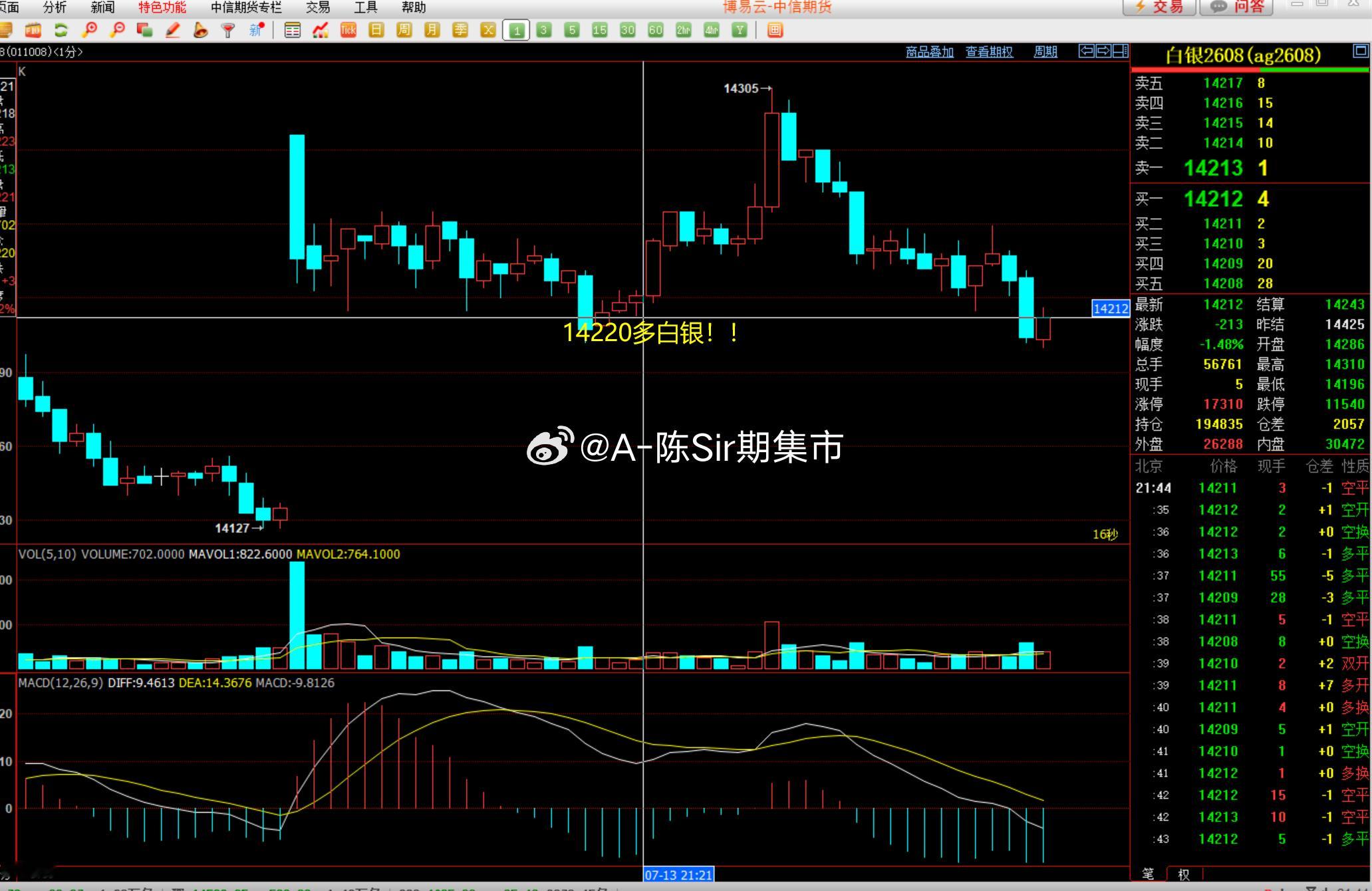This screenshot has width=1372, height=891.
Task: Open the 中信期货专栏 menu
Action: pos(246,7)
